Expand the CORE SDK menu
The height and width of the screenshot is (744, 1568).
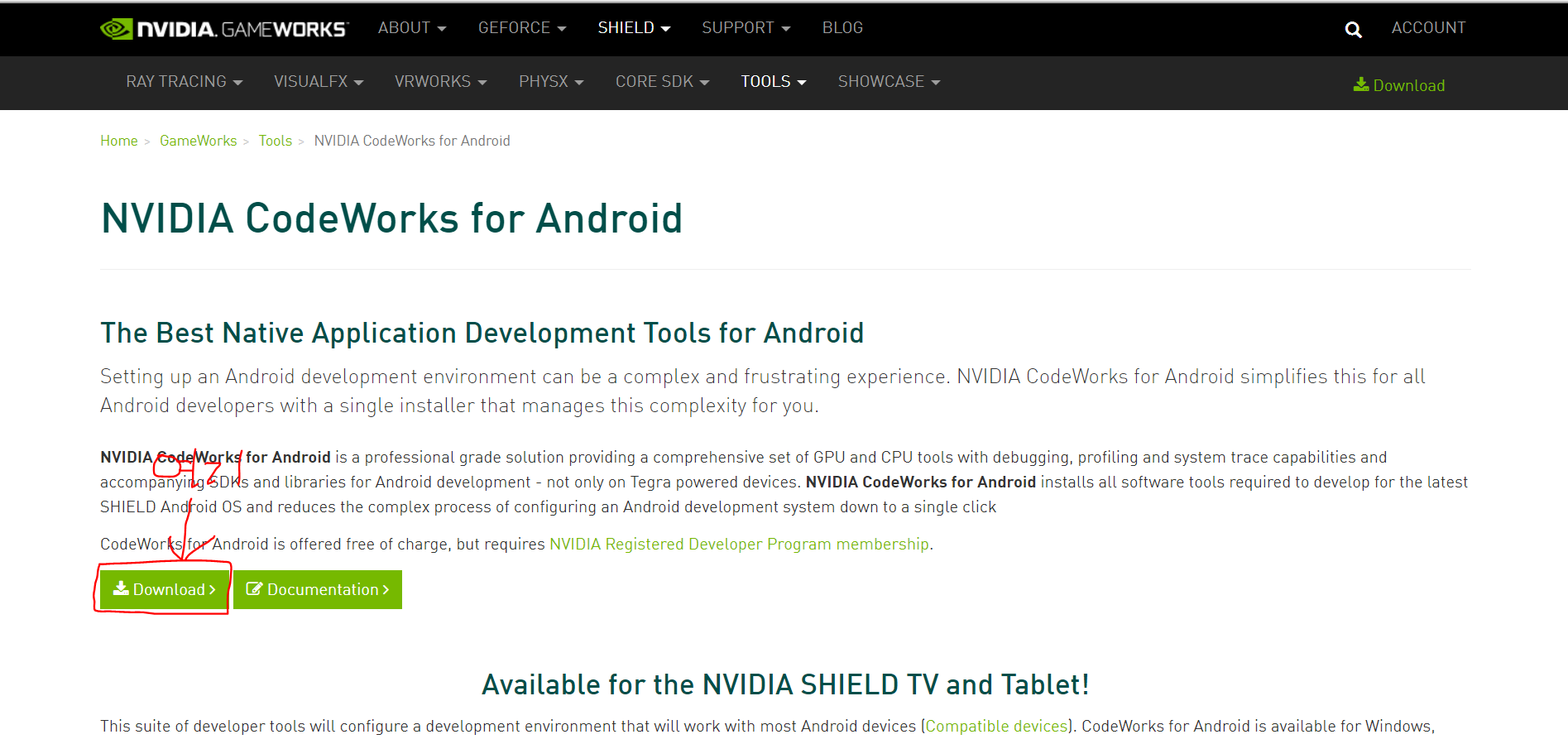click(662, 82)
